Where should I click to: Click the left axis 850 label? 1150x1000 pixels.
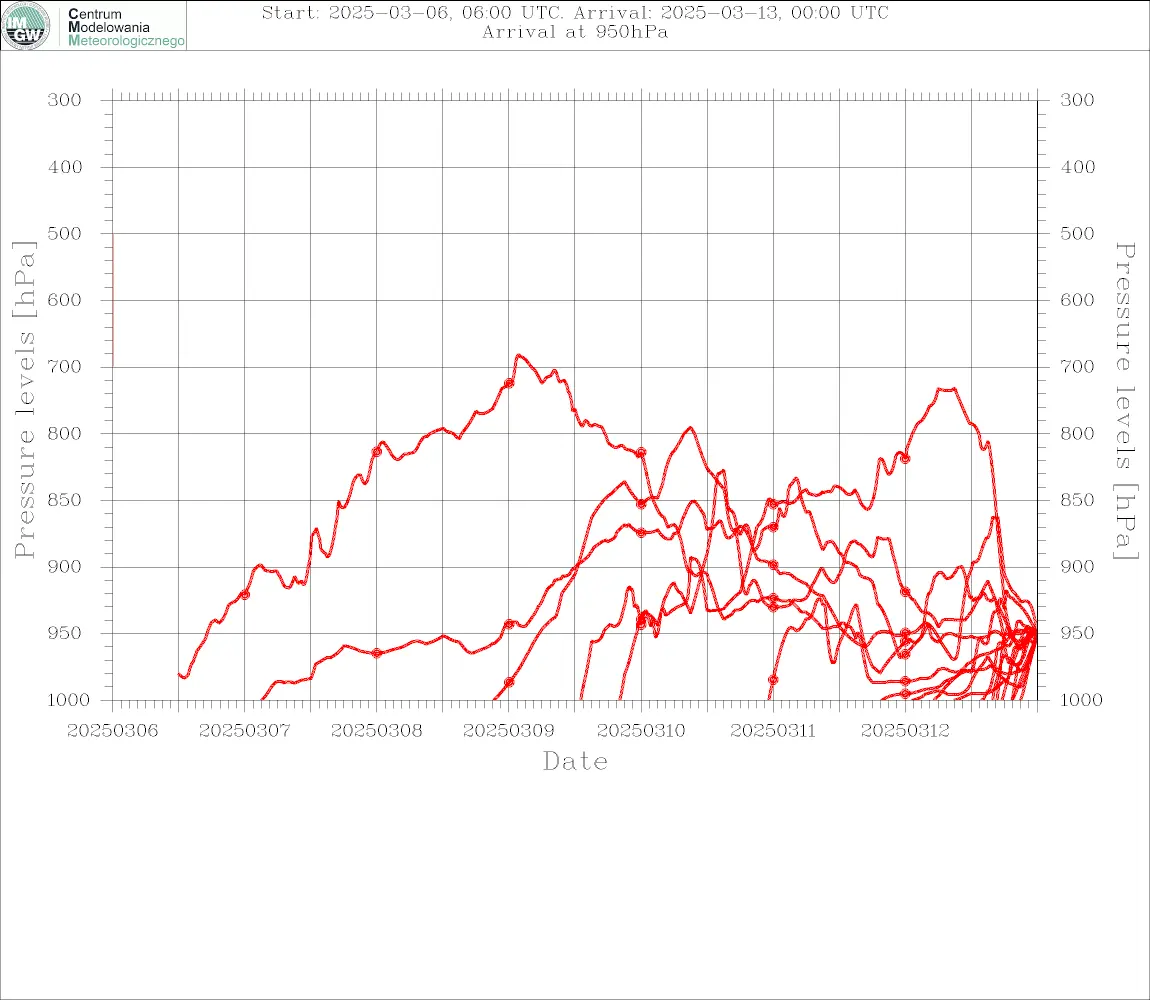(65, 500)
